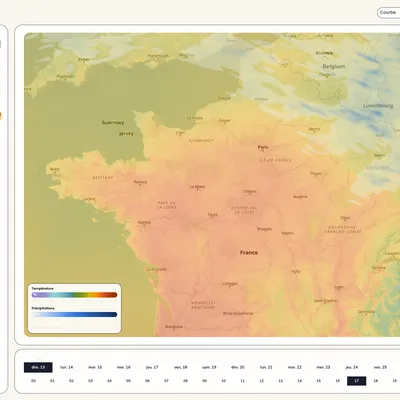Screen dimensions: 400x400
Task: Jump to hour 07
Action: [166, 381]
